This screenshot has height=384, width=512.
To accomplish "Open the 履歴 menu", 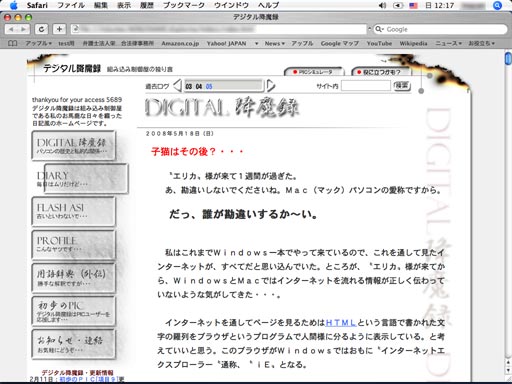I will point(147,5).
